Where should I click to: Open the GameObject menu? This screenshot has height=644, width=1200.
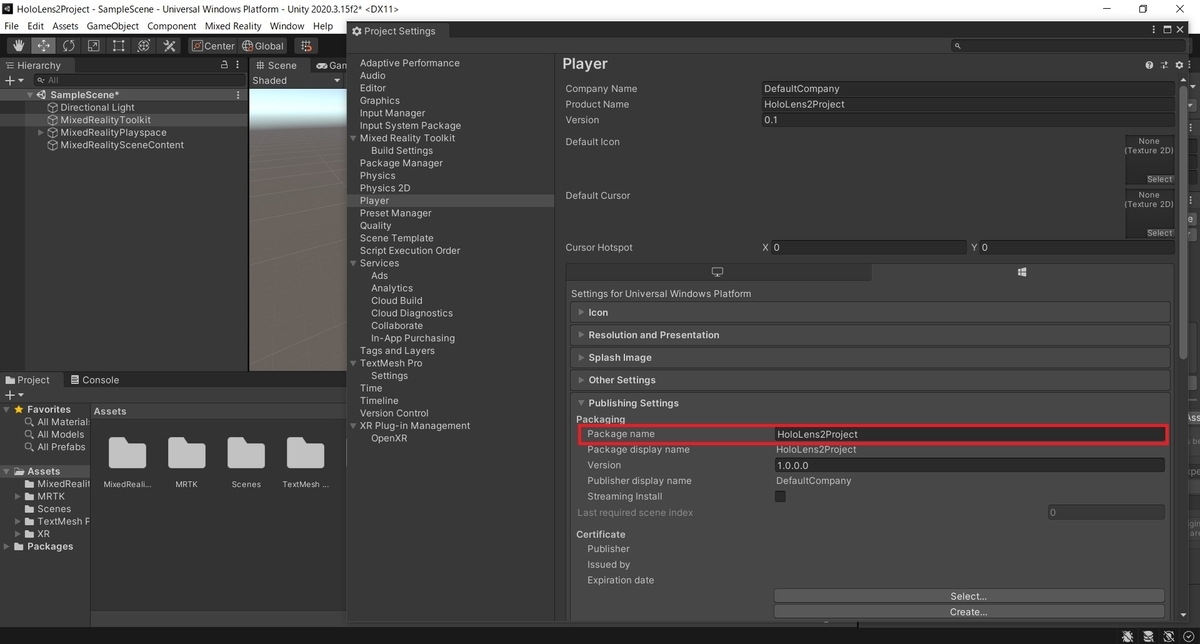pos(113,25)
